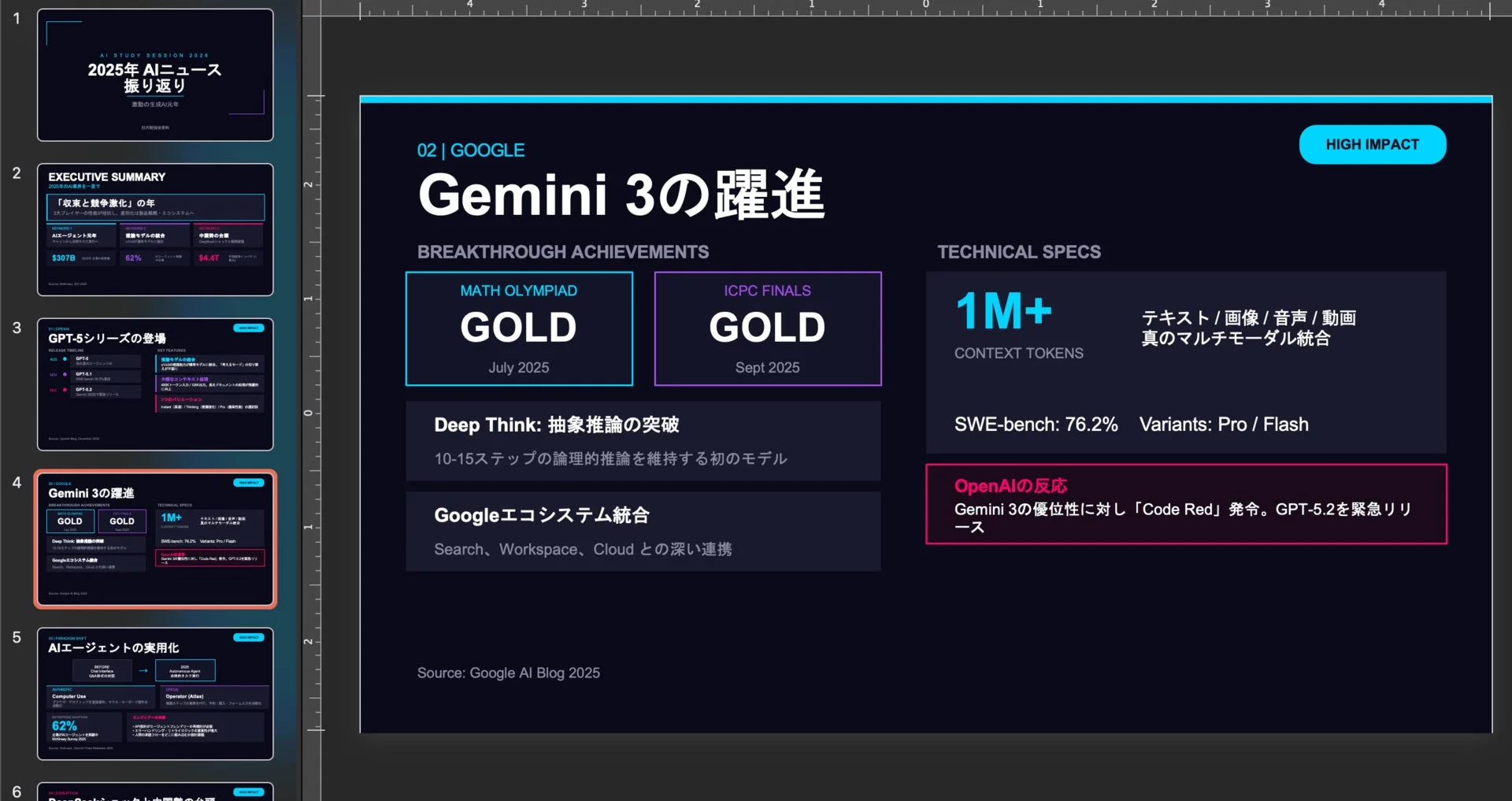Click the HIGH IMPACT badge on slide 5 thumbnail
1512x801 pixels.
click(249, 637)
